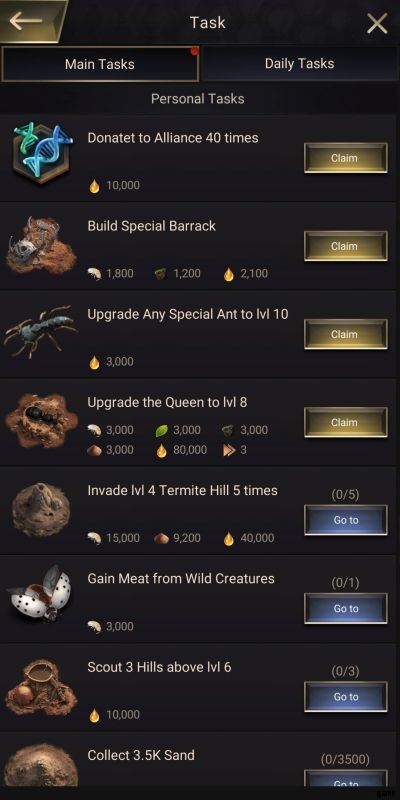
Task: Go to the Invade Termite Hill task
Action: (345, 520)
